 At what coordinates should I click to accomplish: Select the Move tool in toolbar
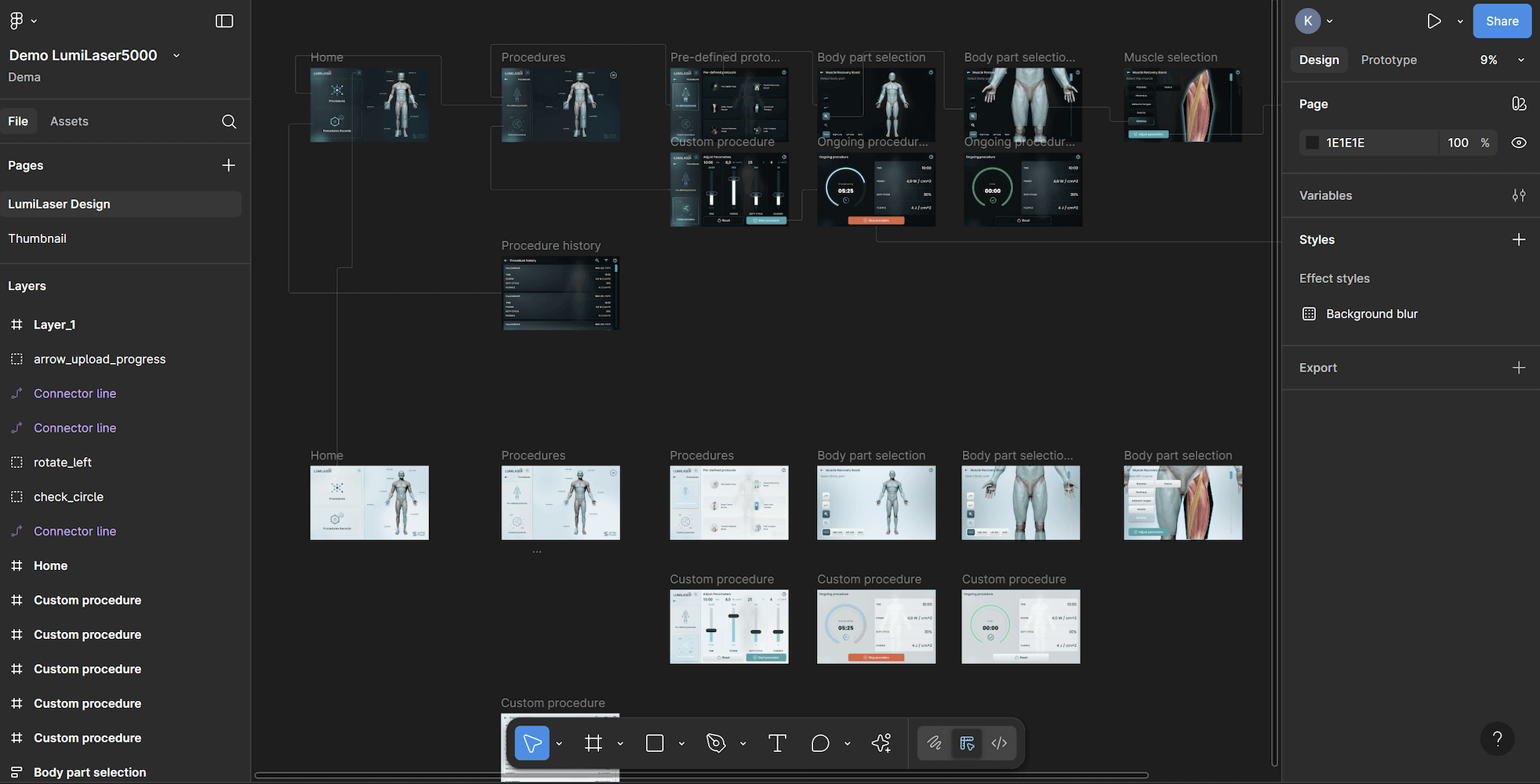[x=532, y=743]
